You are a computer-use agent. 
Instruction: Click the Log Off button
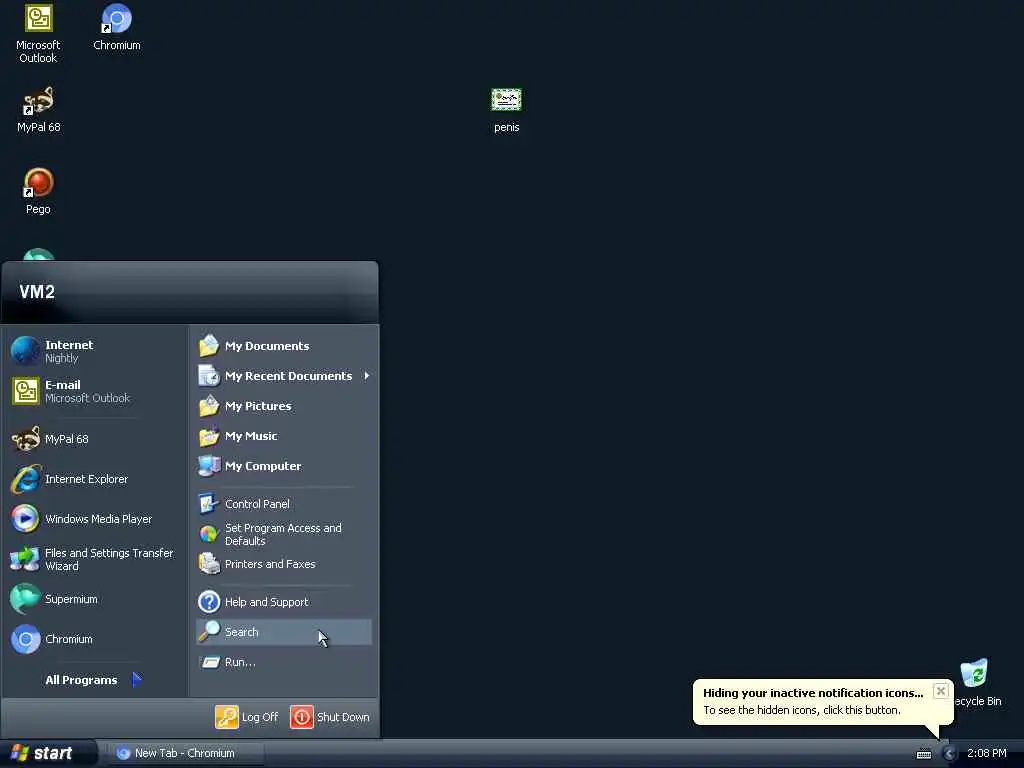(247, 717)
